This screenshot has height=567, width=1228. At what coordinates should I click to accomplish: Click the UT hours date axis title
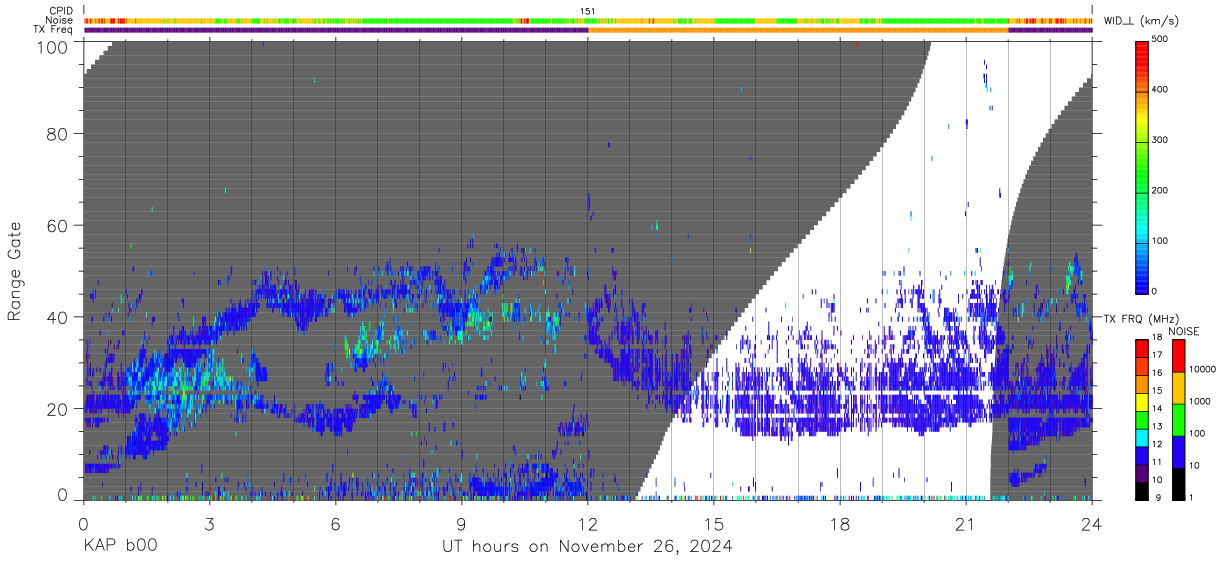coord(588,547)
